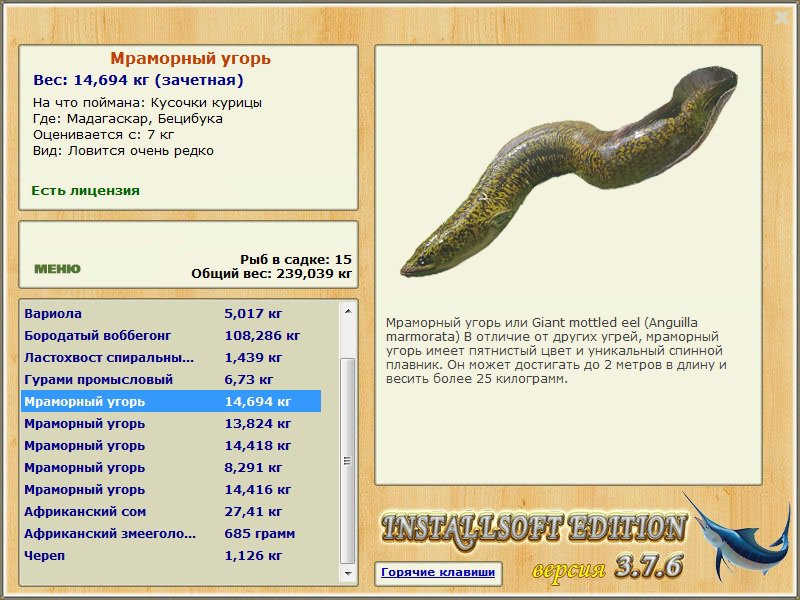Click the Общий вес: 239,039 кг total
800x600 pixels.
click(271, 274)
